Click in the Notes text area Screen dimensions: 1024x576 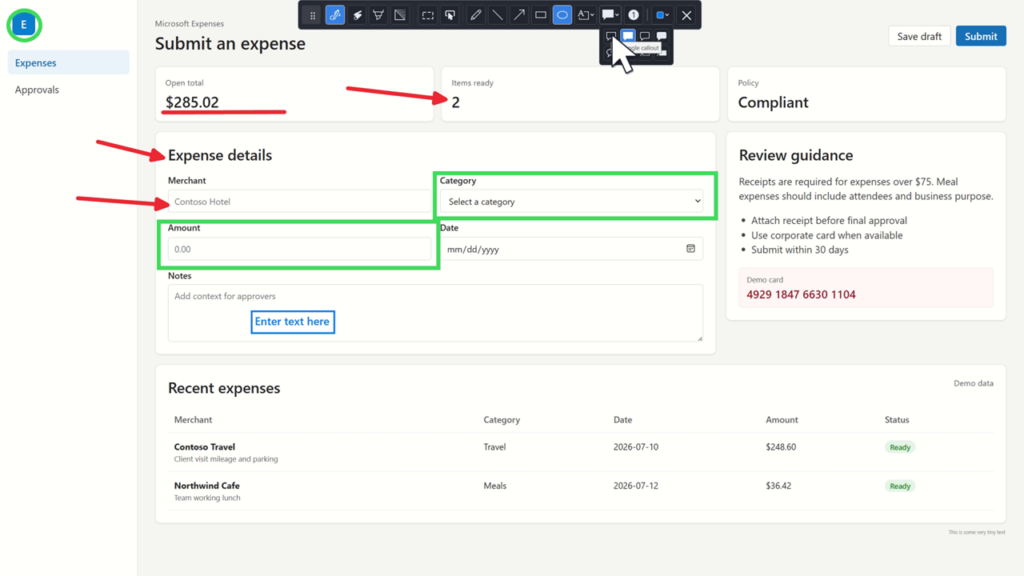click(x=435, y=313)
